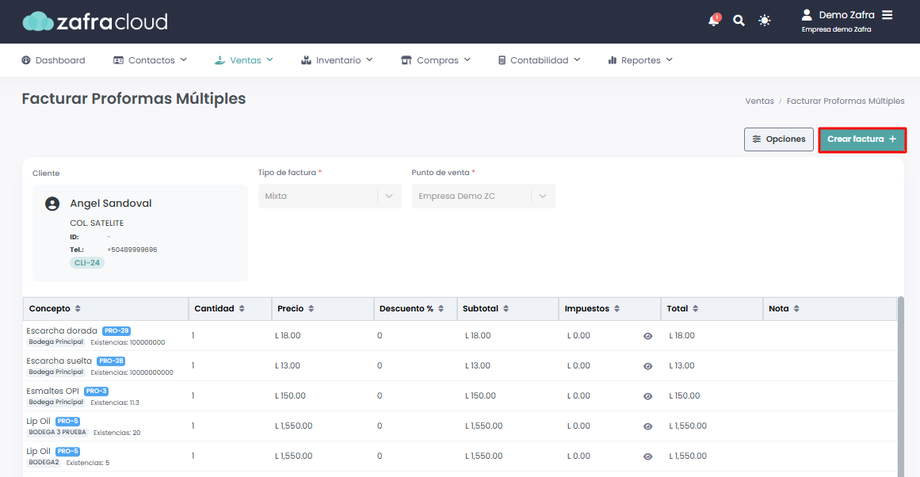This screenshot has height=477, width=920.
Task: Click the Ventas breadcrumb link
Action: [x=759, y=101]
